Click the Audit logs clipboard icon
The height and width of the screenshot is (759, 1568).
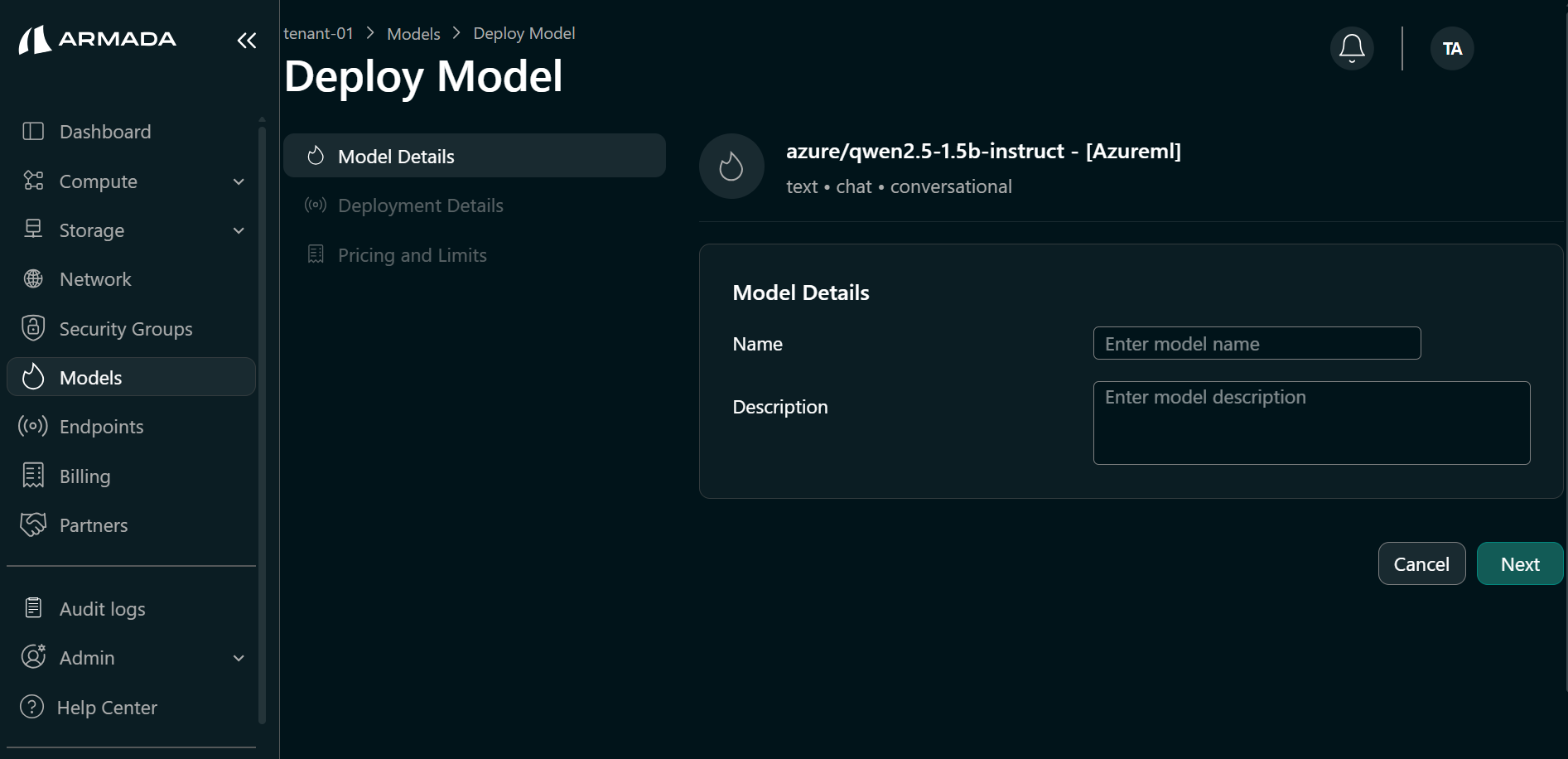[x=33, y=607]
